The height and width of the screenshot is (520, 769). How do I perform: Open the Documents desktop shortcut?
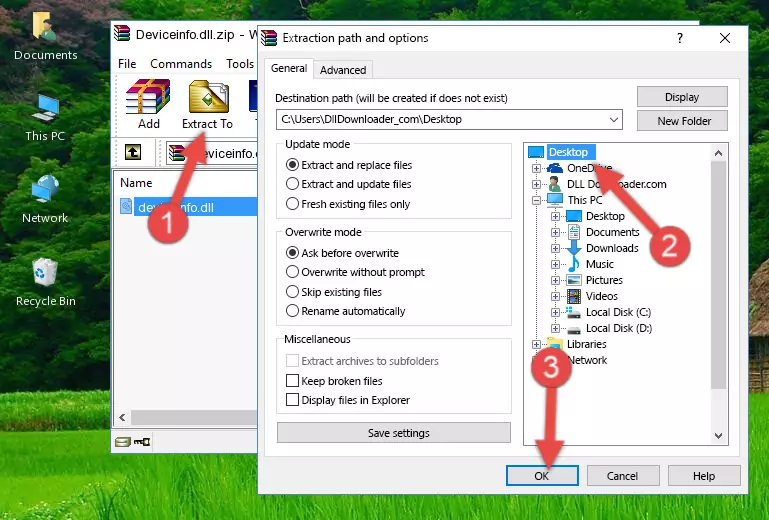pos(45,36)
